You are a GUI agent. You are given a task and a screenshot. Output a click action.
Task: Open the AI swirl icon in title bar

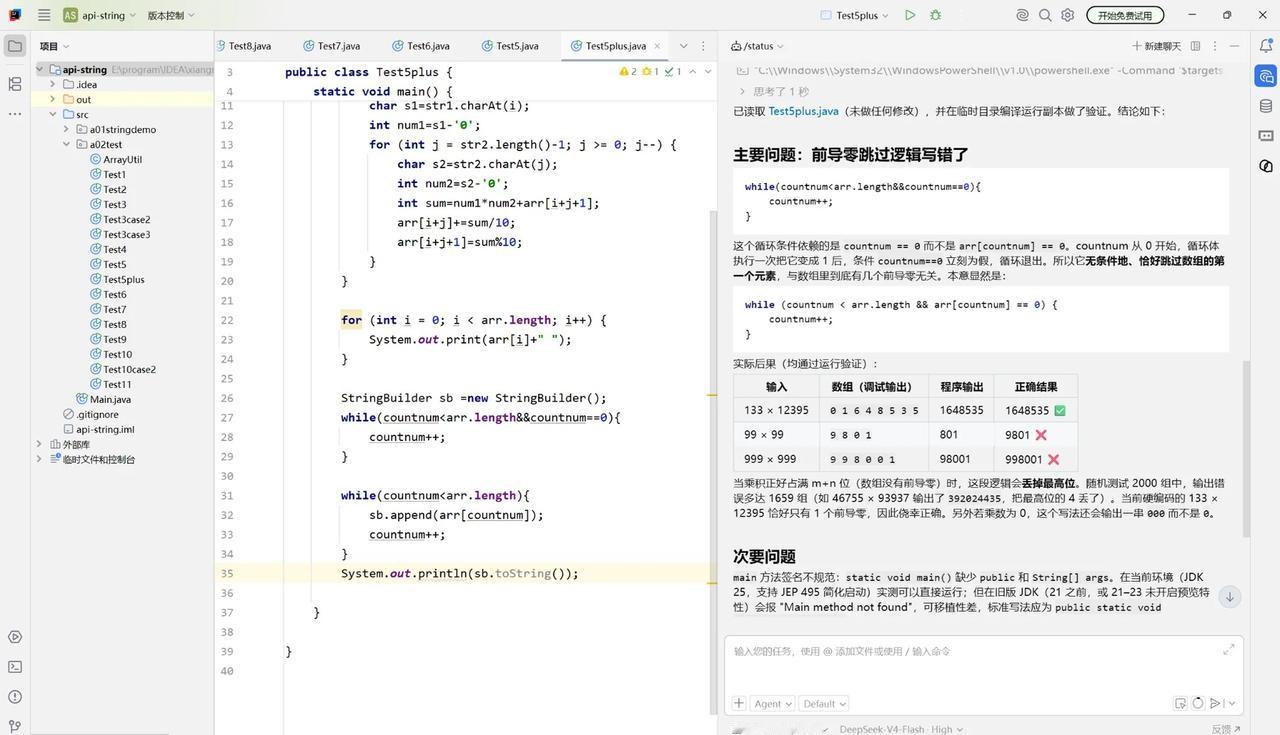(1022, 15)
